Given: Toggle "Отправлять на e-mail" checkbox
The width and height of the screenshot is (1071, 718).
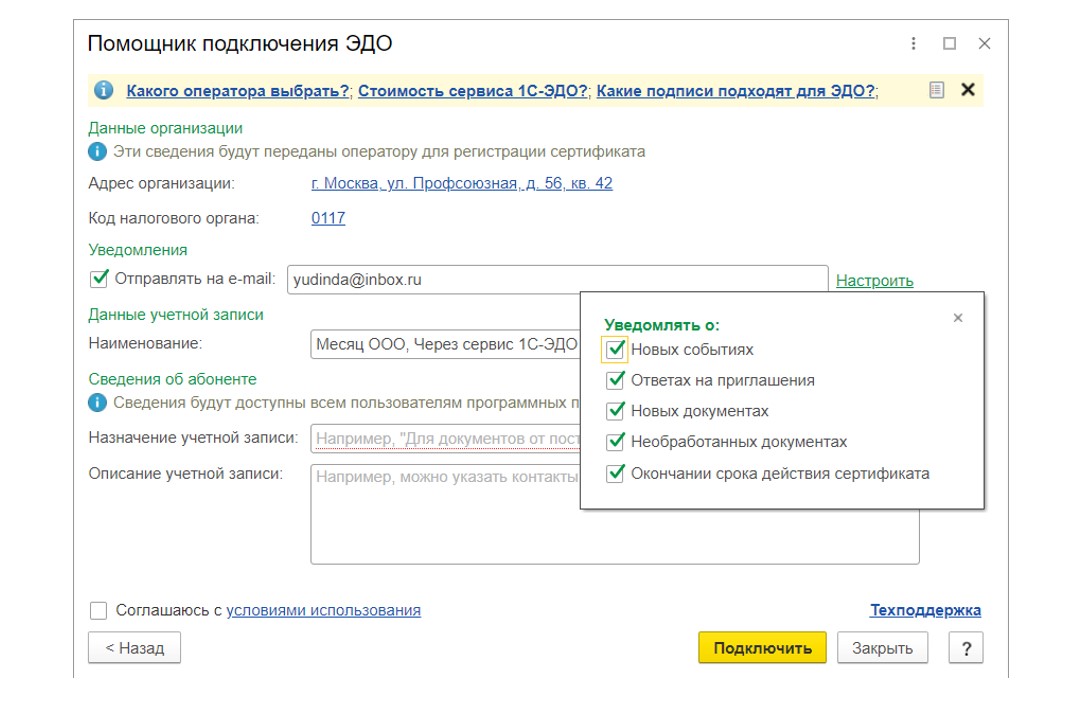Looking at the screenshot, I should [x=99, y=279].
